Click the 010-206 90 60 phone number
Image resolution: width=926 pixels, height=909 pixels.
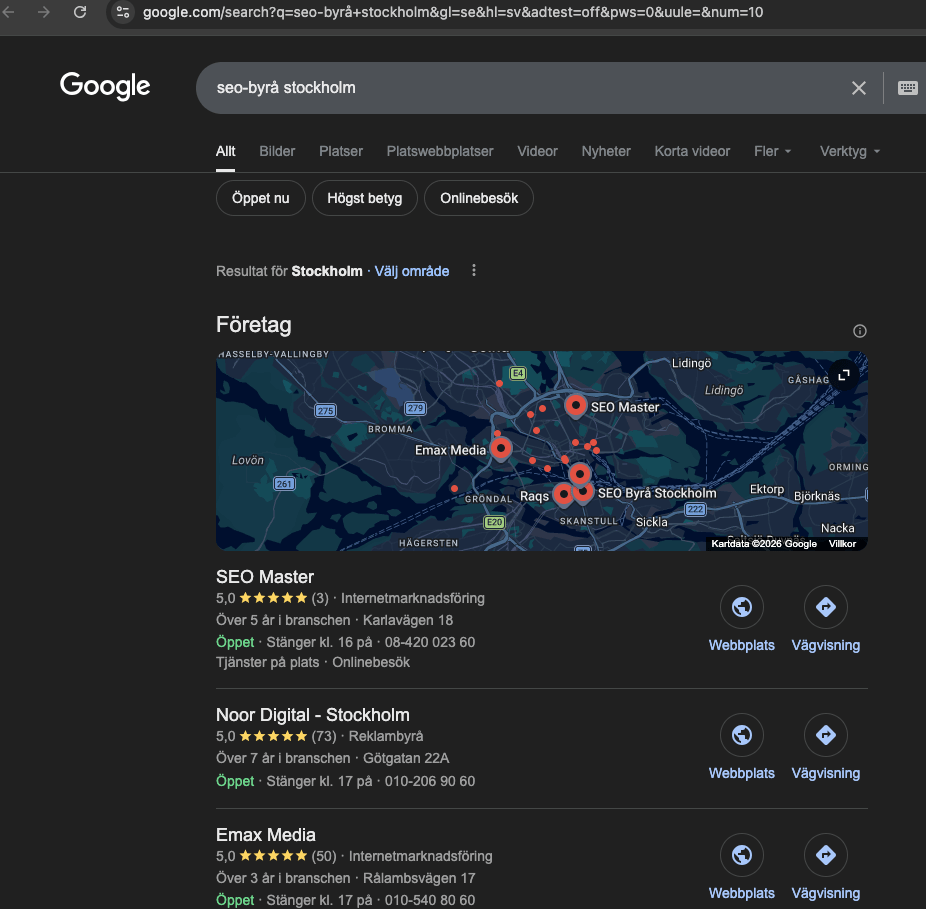pos(430,781)
